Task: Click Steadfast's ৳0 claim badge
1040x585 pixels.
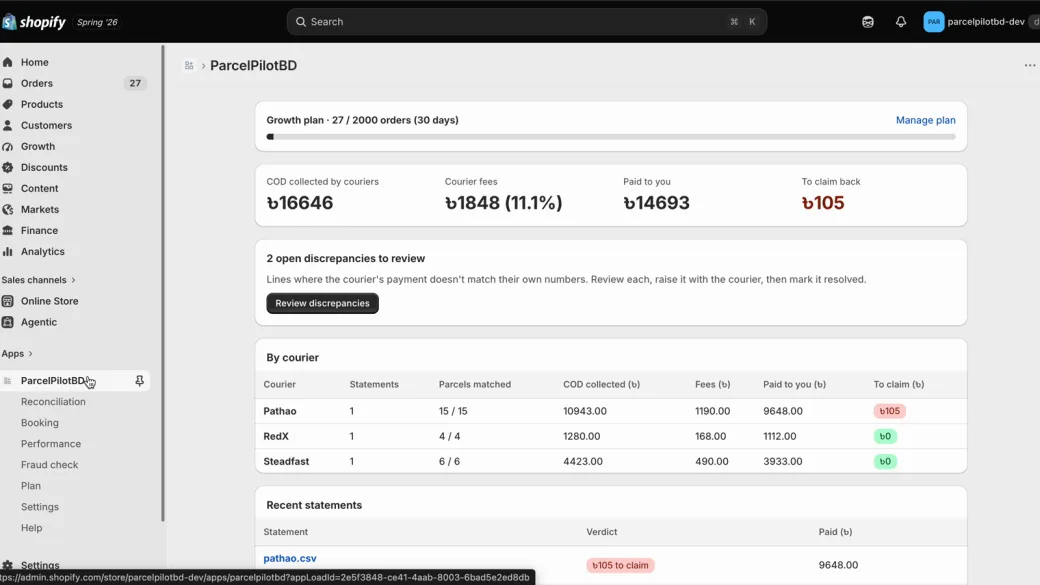Action: click(885, 462)
